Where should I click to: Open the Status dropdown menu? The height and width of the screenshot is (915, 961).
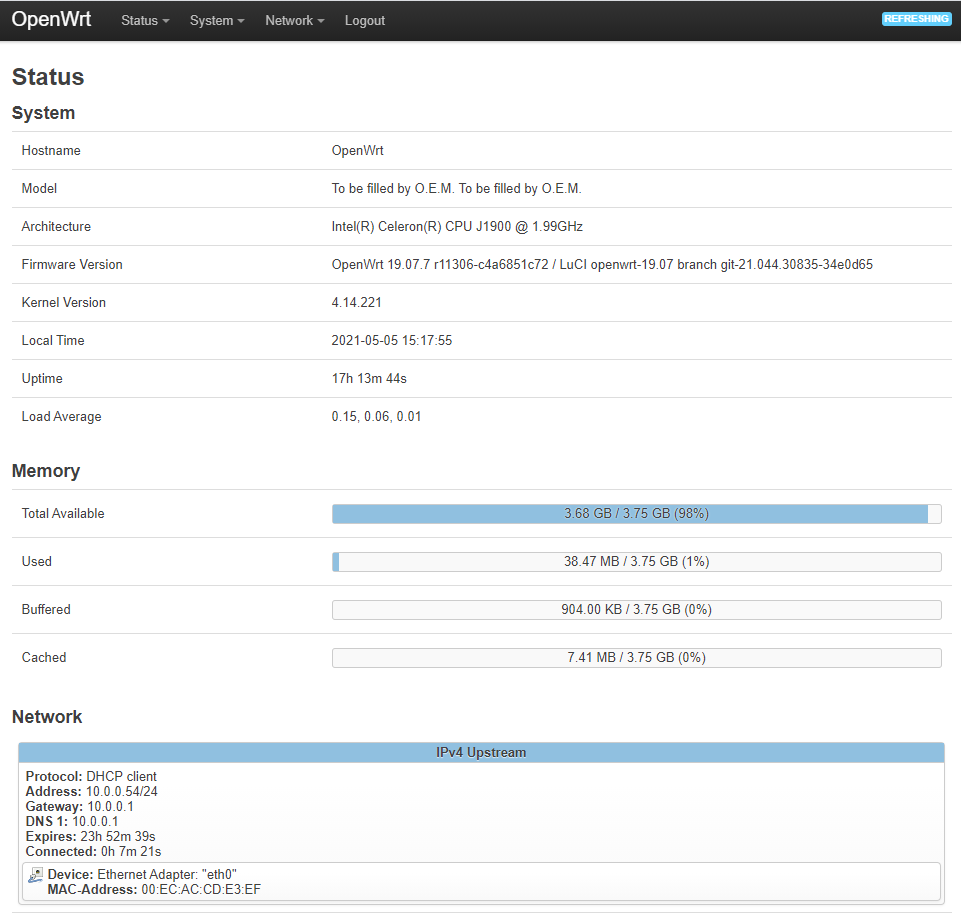(x=145, y=21)
